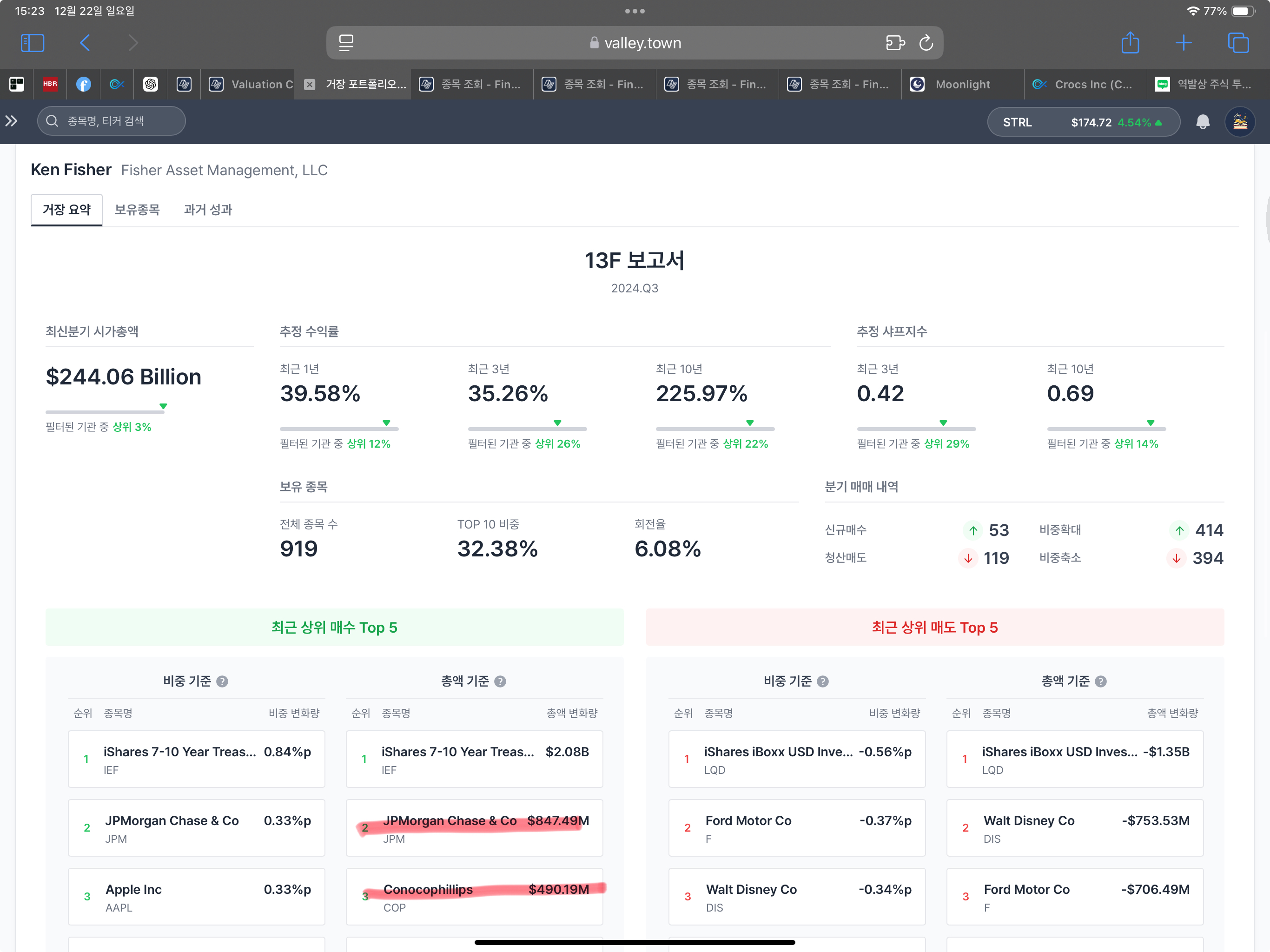Open the Apple Inc AAPL card

[x=196, y=897]
